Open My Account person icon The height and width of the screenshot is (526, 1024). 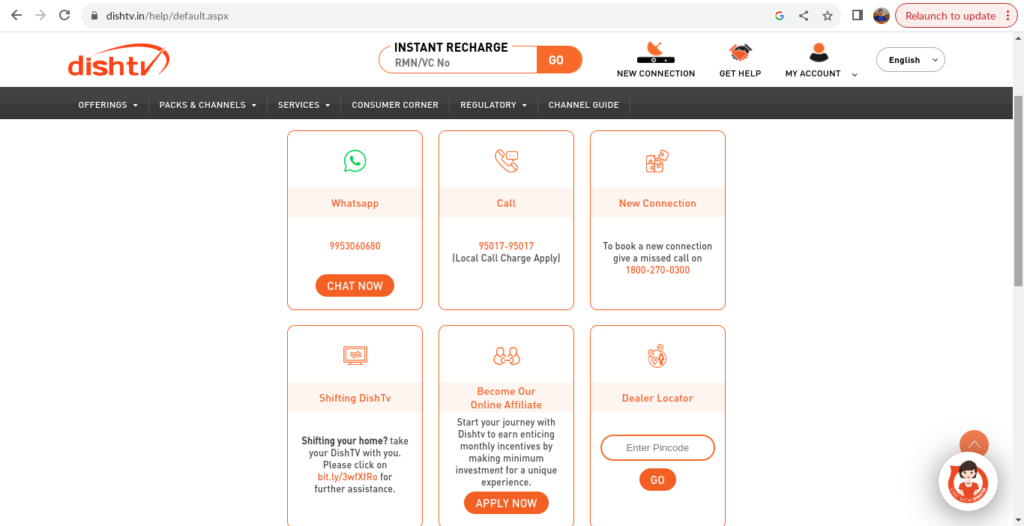coord(818,52)
